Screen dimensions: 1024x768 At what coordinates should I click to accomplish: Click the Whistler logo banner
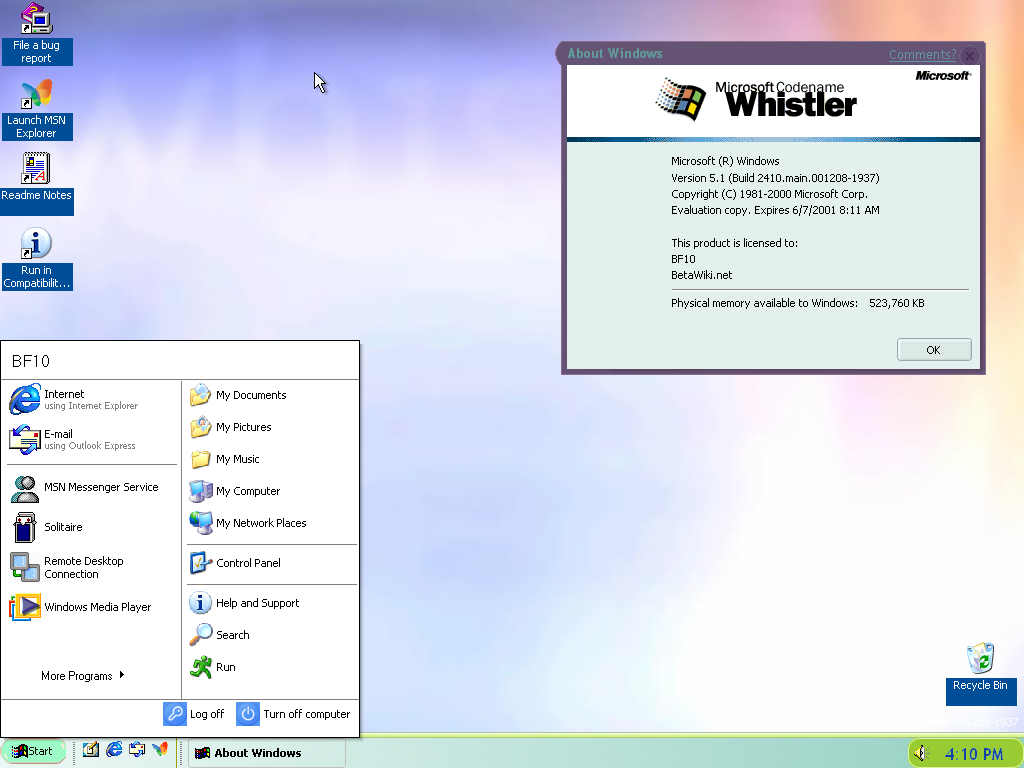[773, 101]
